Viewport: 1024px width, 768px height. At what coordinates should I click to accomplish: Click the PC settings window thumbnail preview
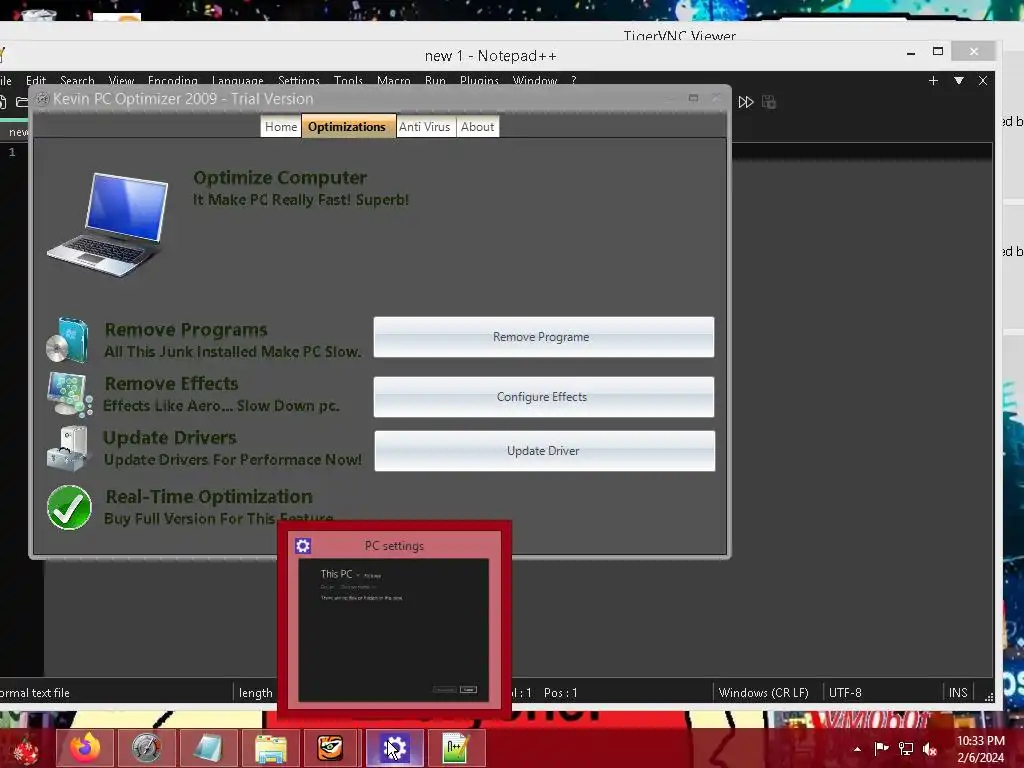point(394,630)
